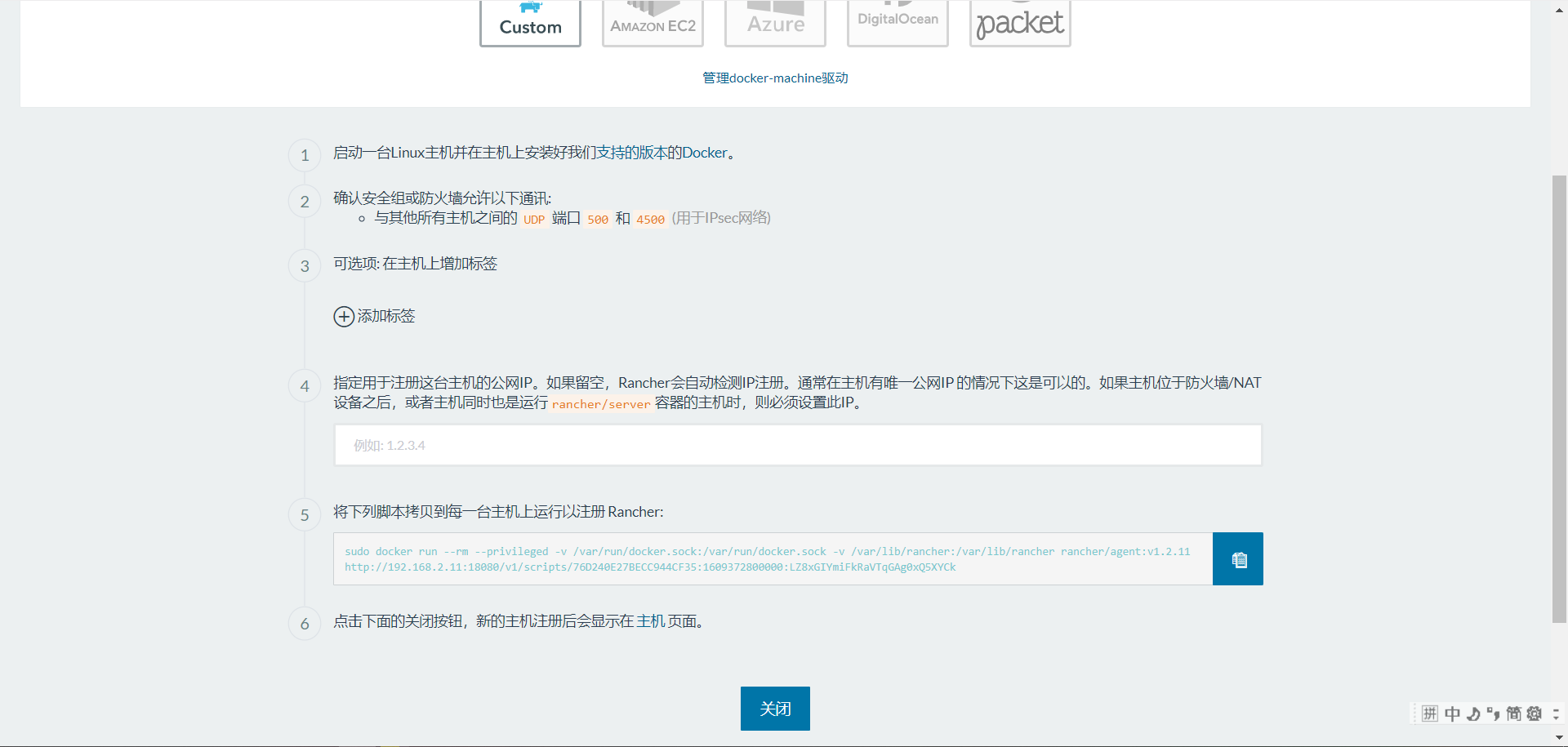Image resolution: width=1568 pixels, height=747 pixels.
Task: Toggle simplified/traditional Chinese via 简 icon
Action: (1513, 713)
